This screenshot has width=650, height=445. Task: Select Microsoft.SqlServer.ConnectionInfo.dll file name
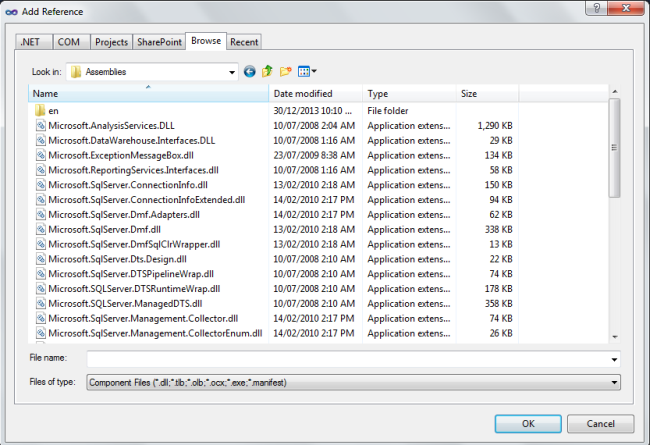[x=128, y=185]
